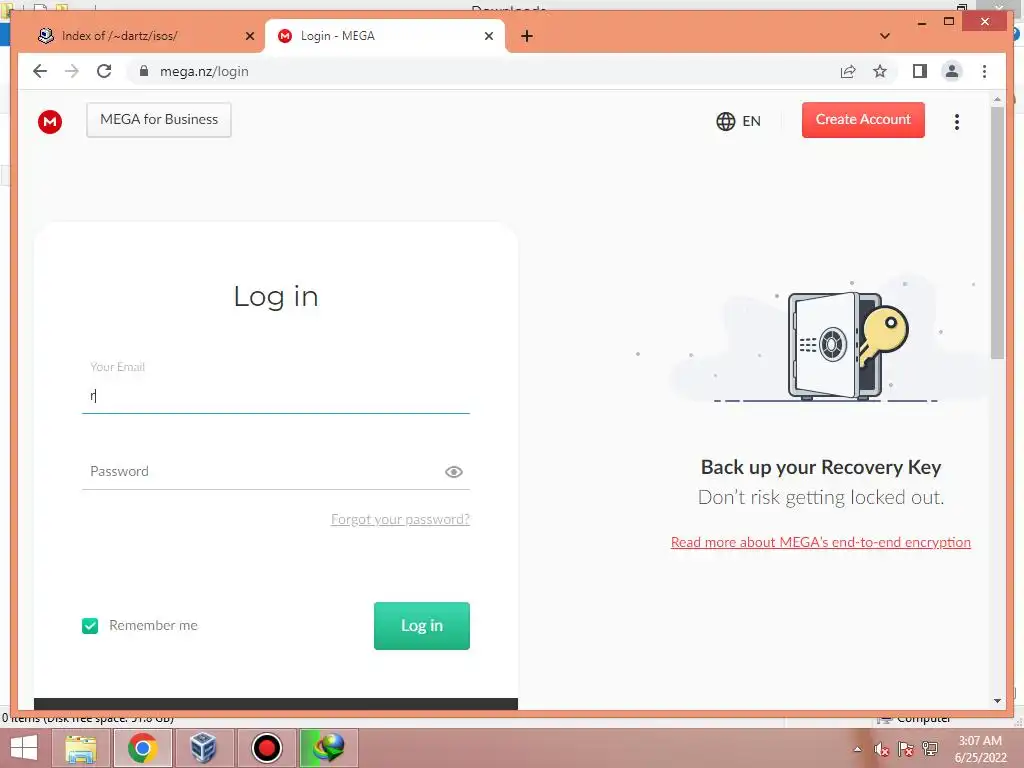Uncheck the Remember me checkbox

[x=90, y=626]
